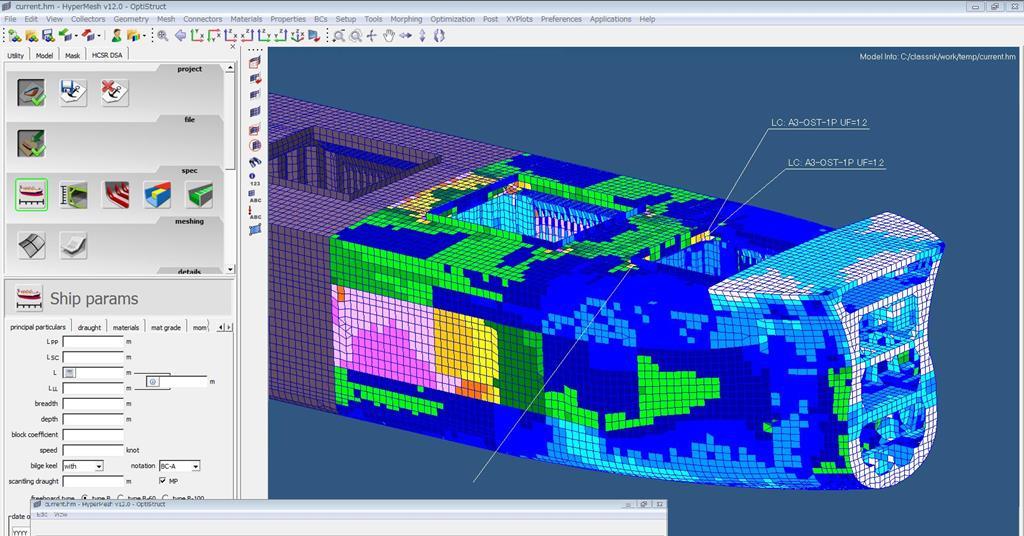Click the Save Model toolbar icon

point(48,35)
